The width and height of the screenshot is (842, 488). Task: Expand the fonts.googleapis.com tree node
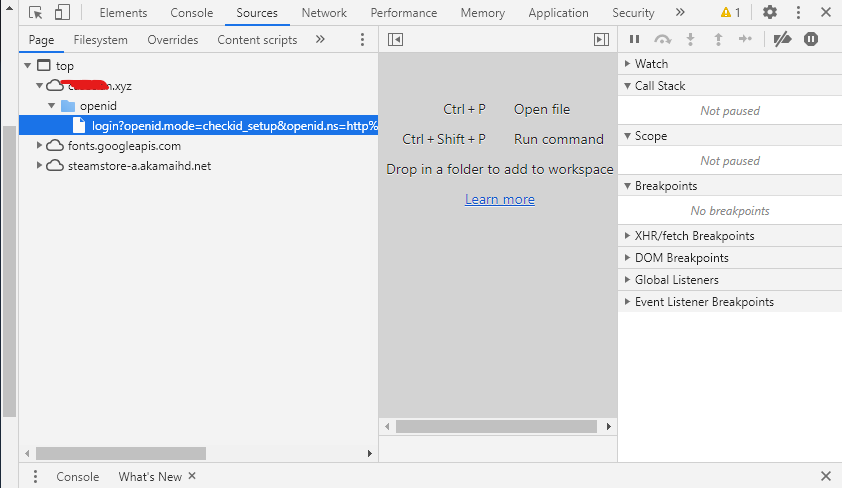pos(40,146)
